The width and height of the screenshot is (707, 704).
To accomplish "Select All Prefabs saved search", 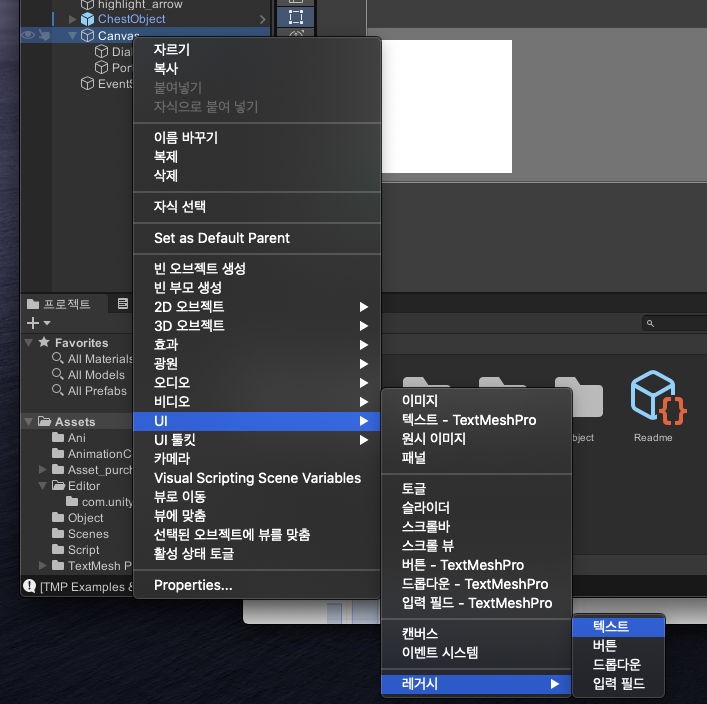I will pos(90,391).
